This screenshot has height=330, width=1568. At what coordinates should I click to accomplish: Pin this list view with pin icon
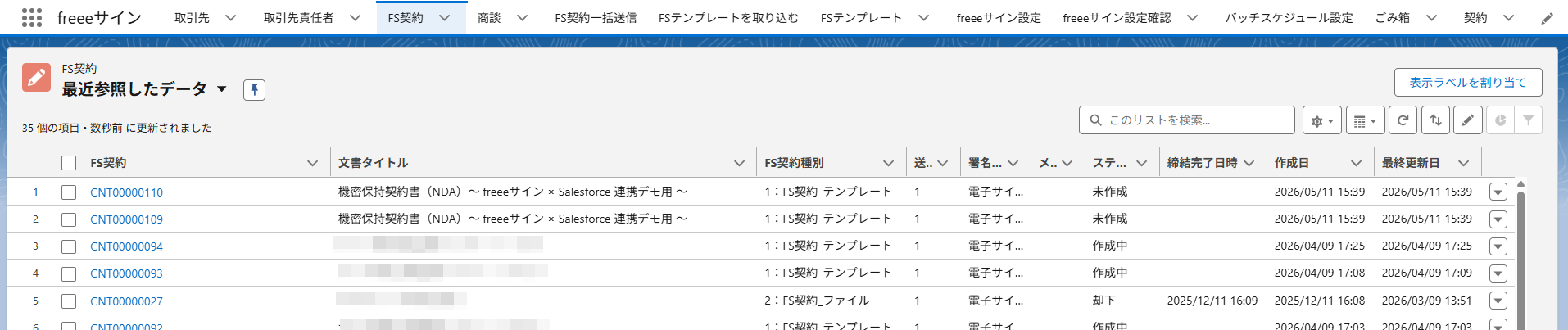(x=254, y=89)
